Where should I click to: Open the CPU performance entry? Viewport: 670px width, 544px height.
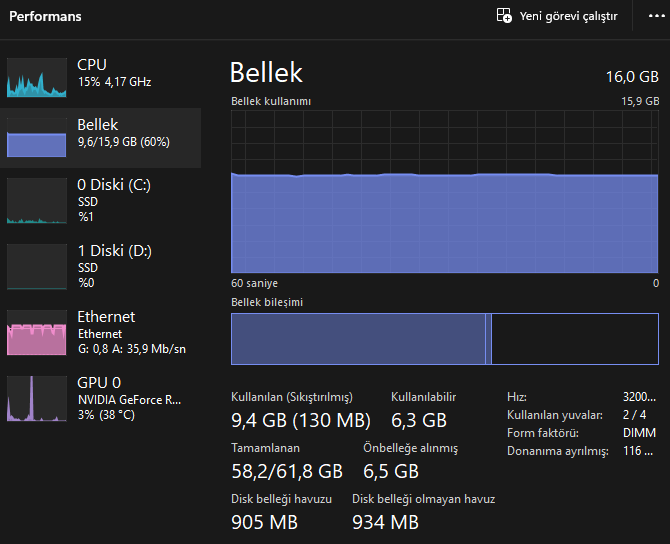[x=113, y=72]
